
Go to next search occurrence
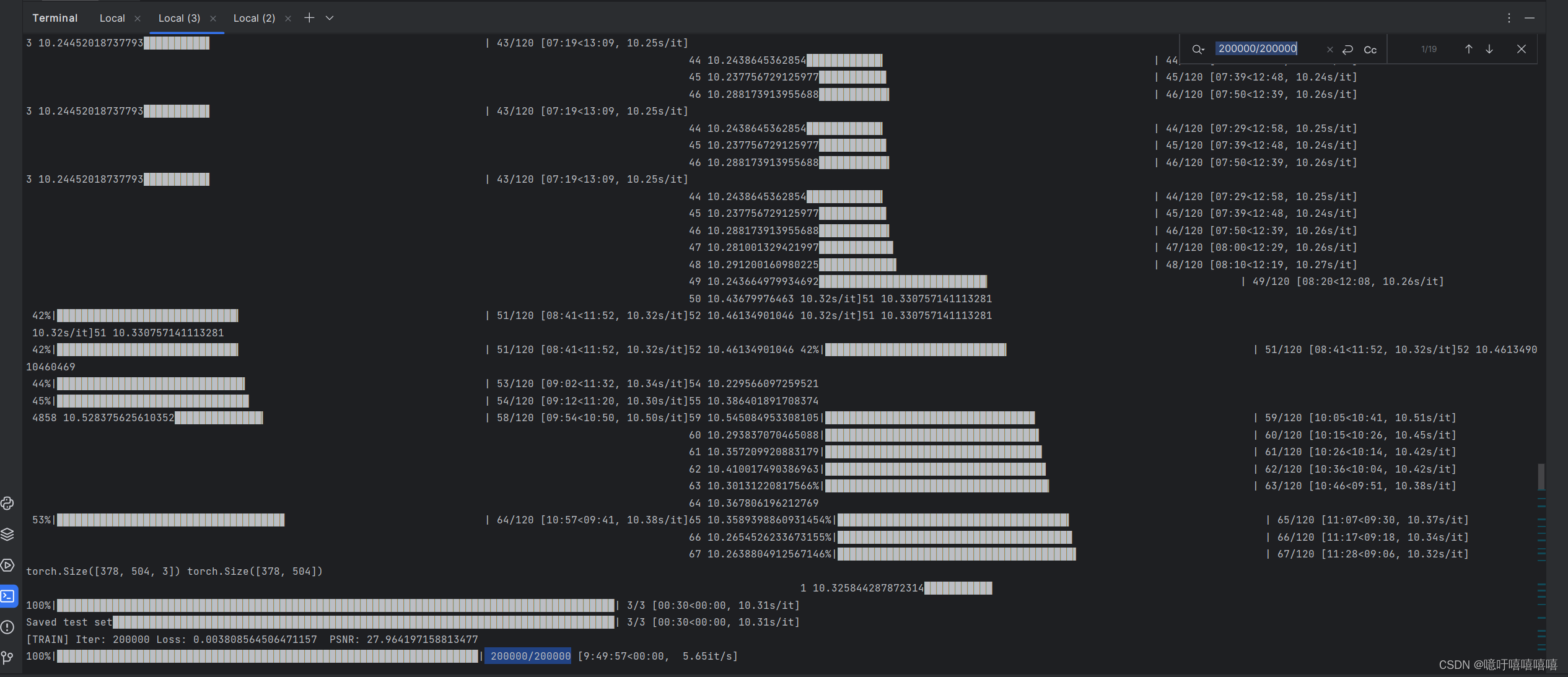(x=1489, y=49)
